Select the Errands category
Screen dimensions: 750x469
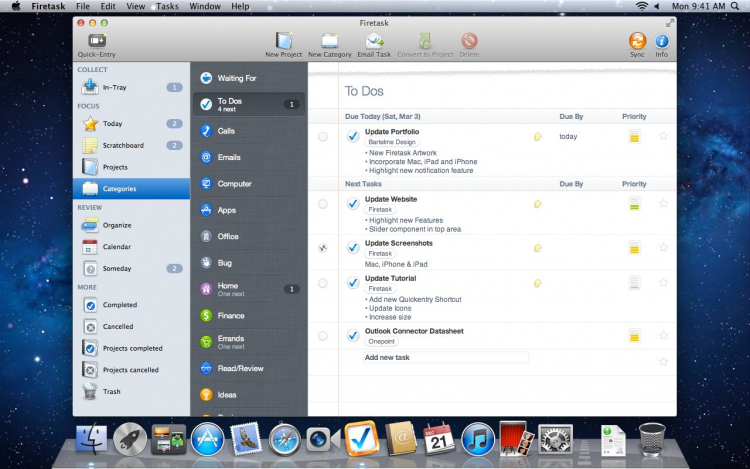pos(249,342)
